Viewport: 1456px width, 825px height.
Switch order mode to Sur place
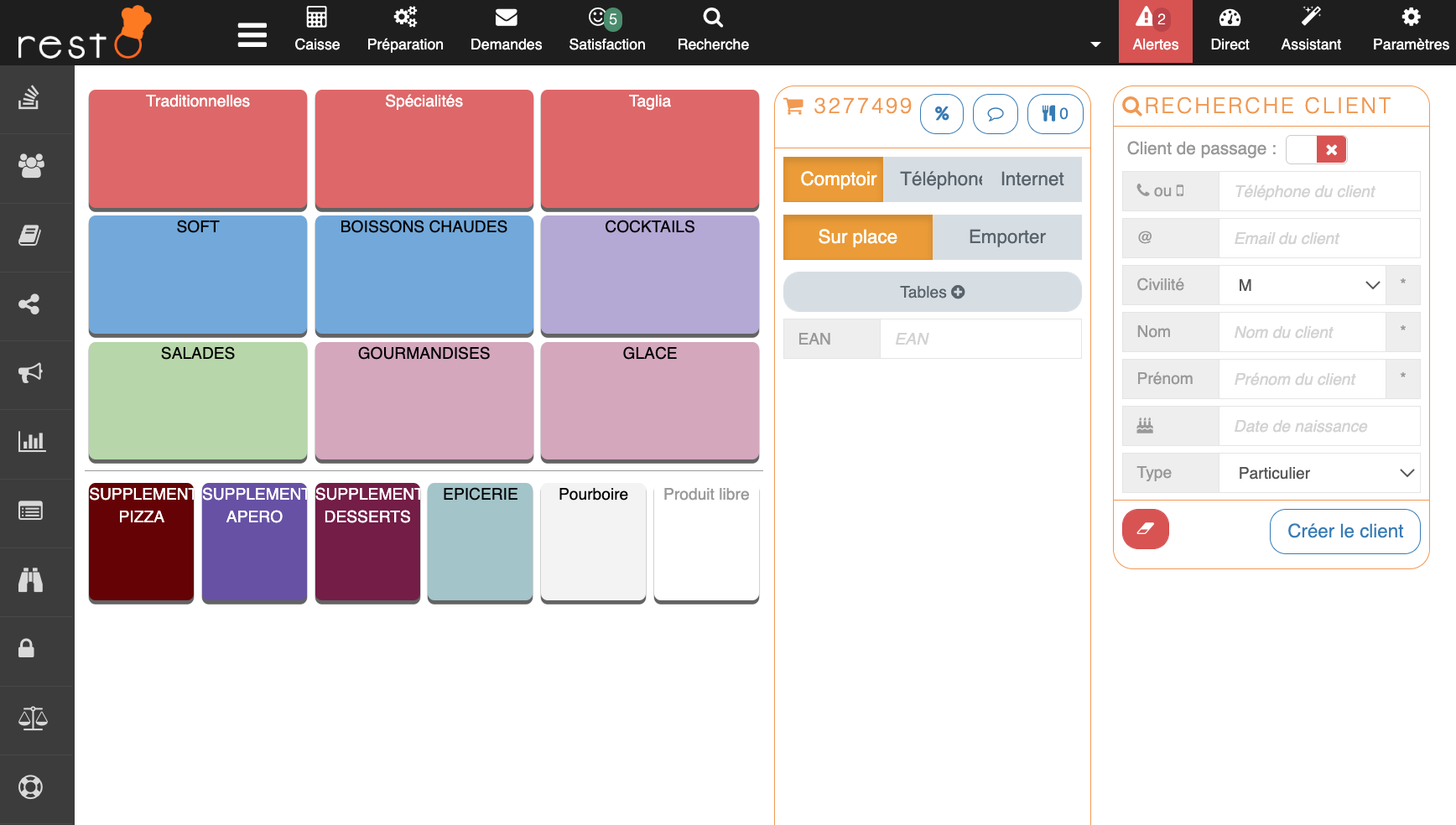pyautogui.click(x=857, y=237)
